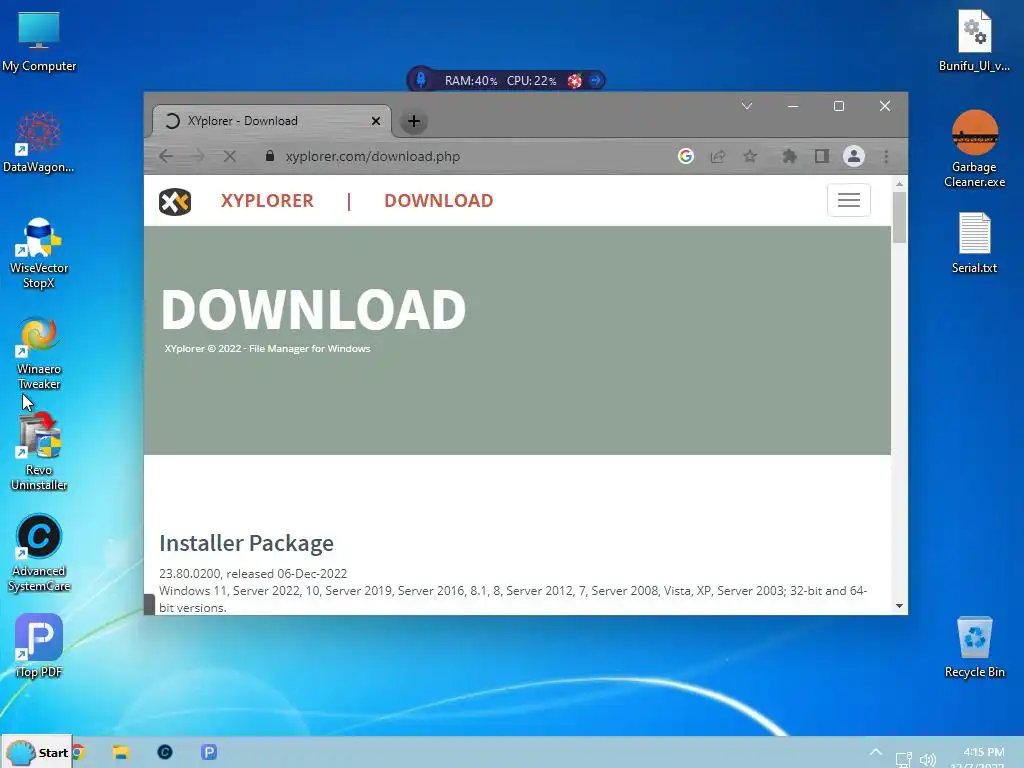Screen dimensions: 1024x768
Task: Click page scrollbar thumb
Action: (899, 217)
